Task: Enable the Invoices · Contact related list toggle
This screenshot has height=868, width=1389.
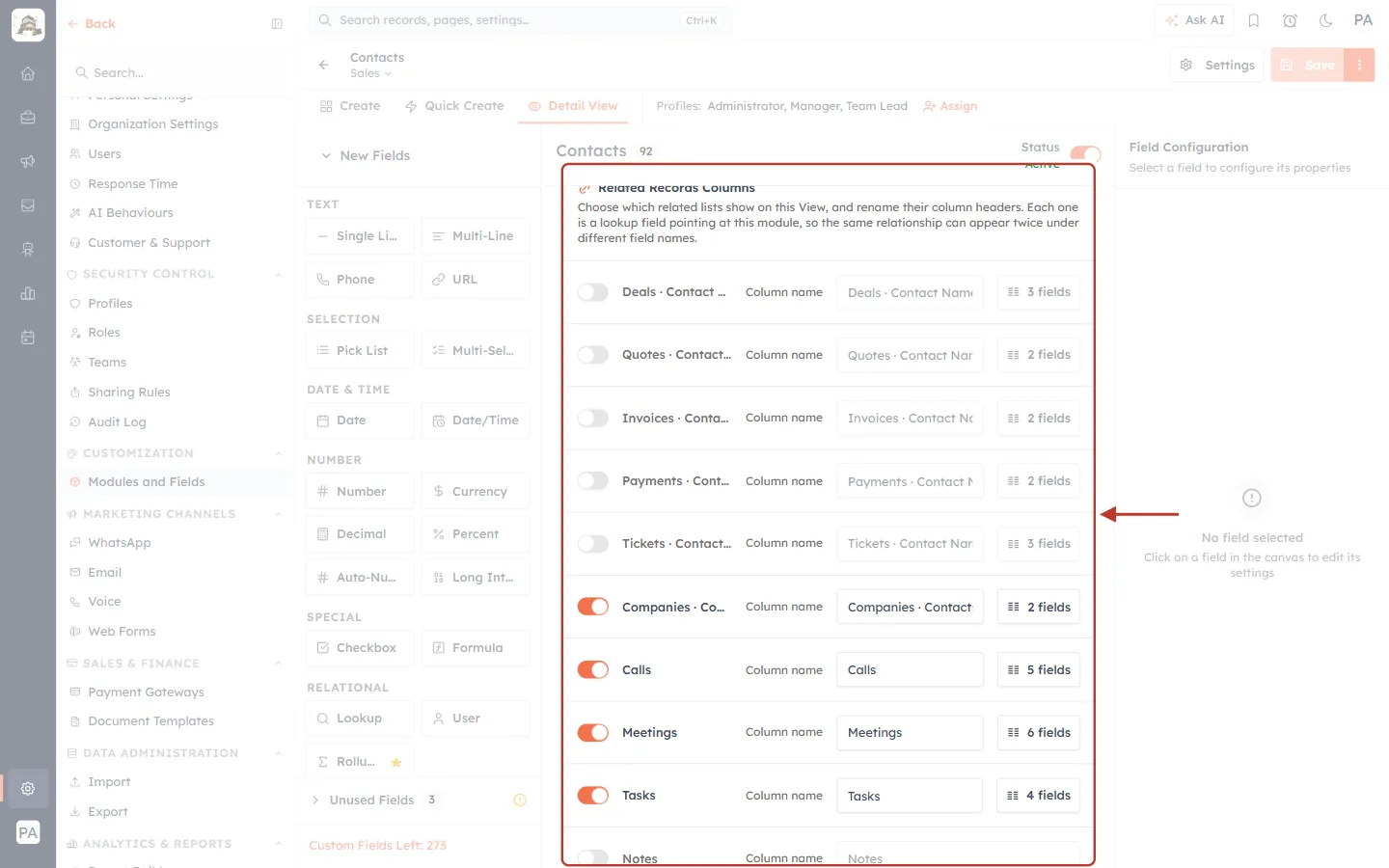Action: 593,418
